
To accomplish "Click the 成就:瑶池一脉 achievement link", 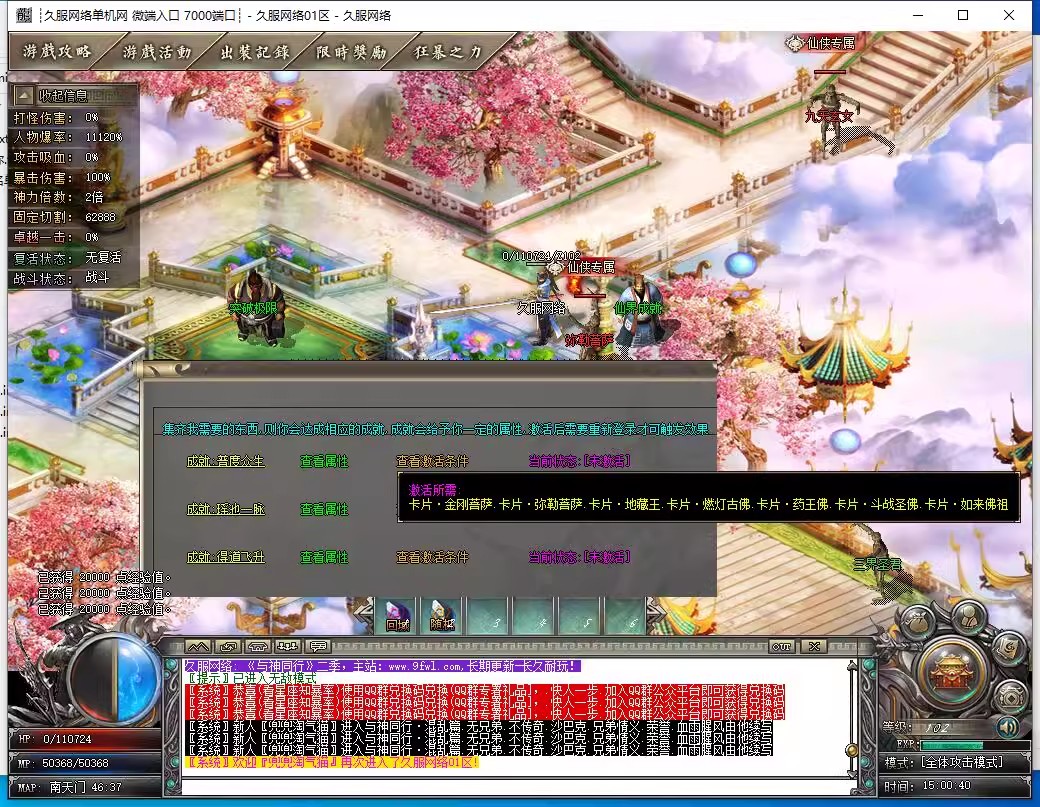I will [x=226, y=509].
